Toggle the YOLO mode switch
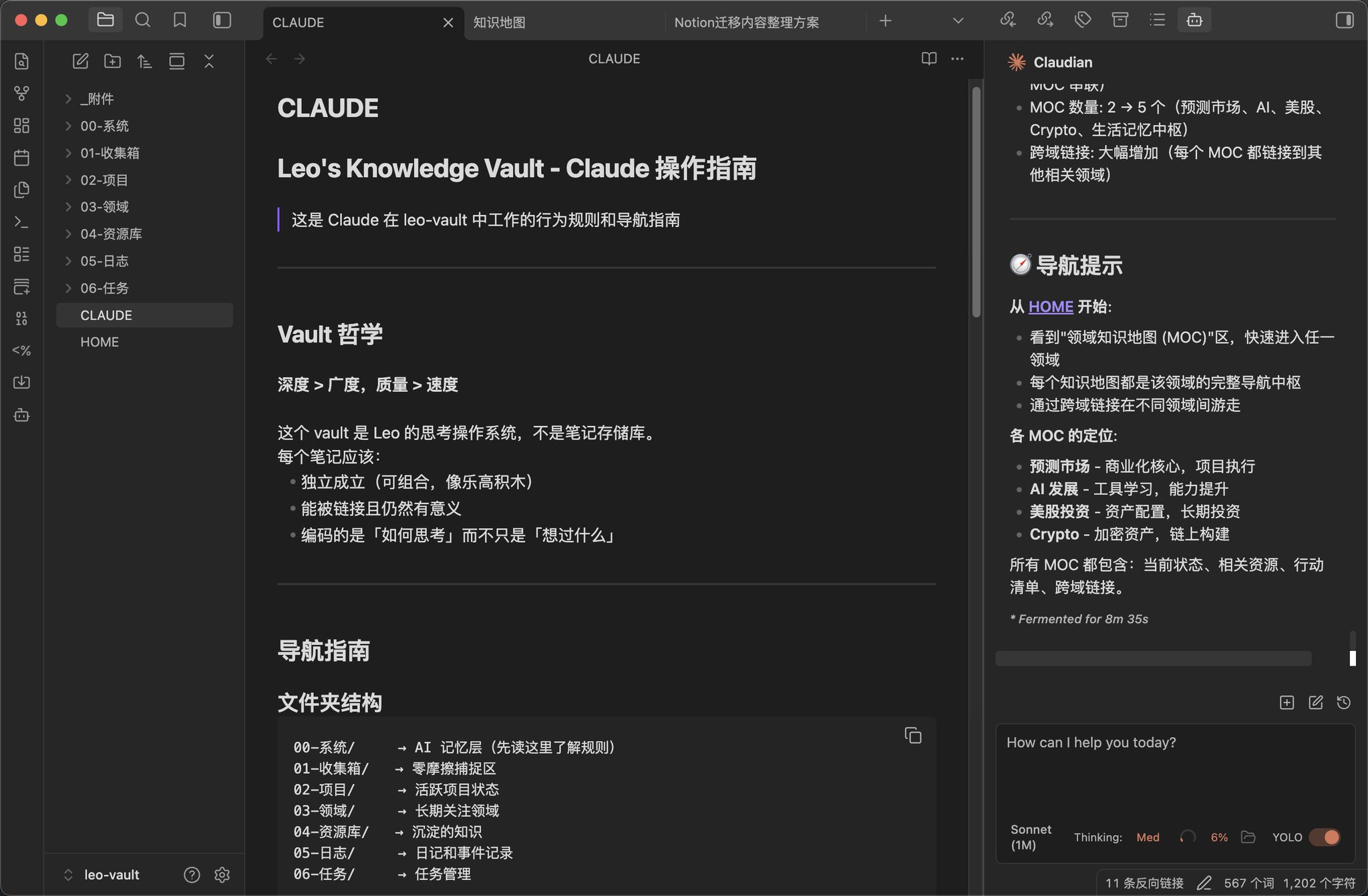Screen dimensions: 1368x896 point(1324,837)
